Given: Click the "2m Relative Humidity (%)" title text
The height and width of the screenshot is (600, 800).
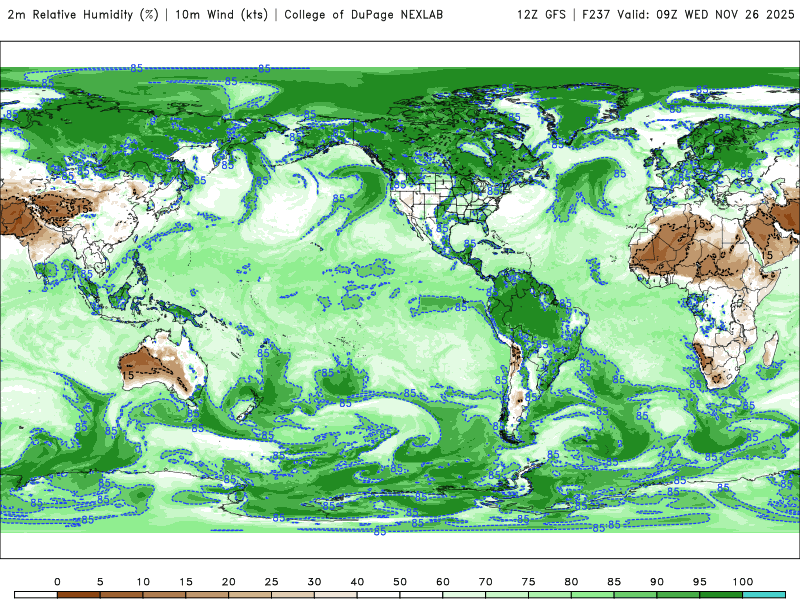Looking at the screenshot, I should pyautogui.click(x=83, y=14).
